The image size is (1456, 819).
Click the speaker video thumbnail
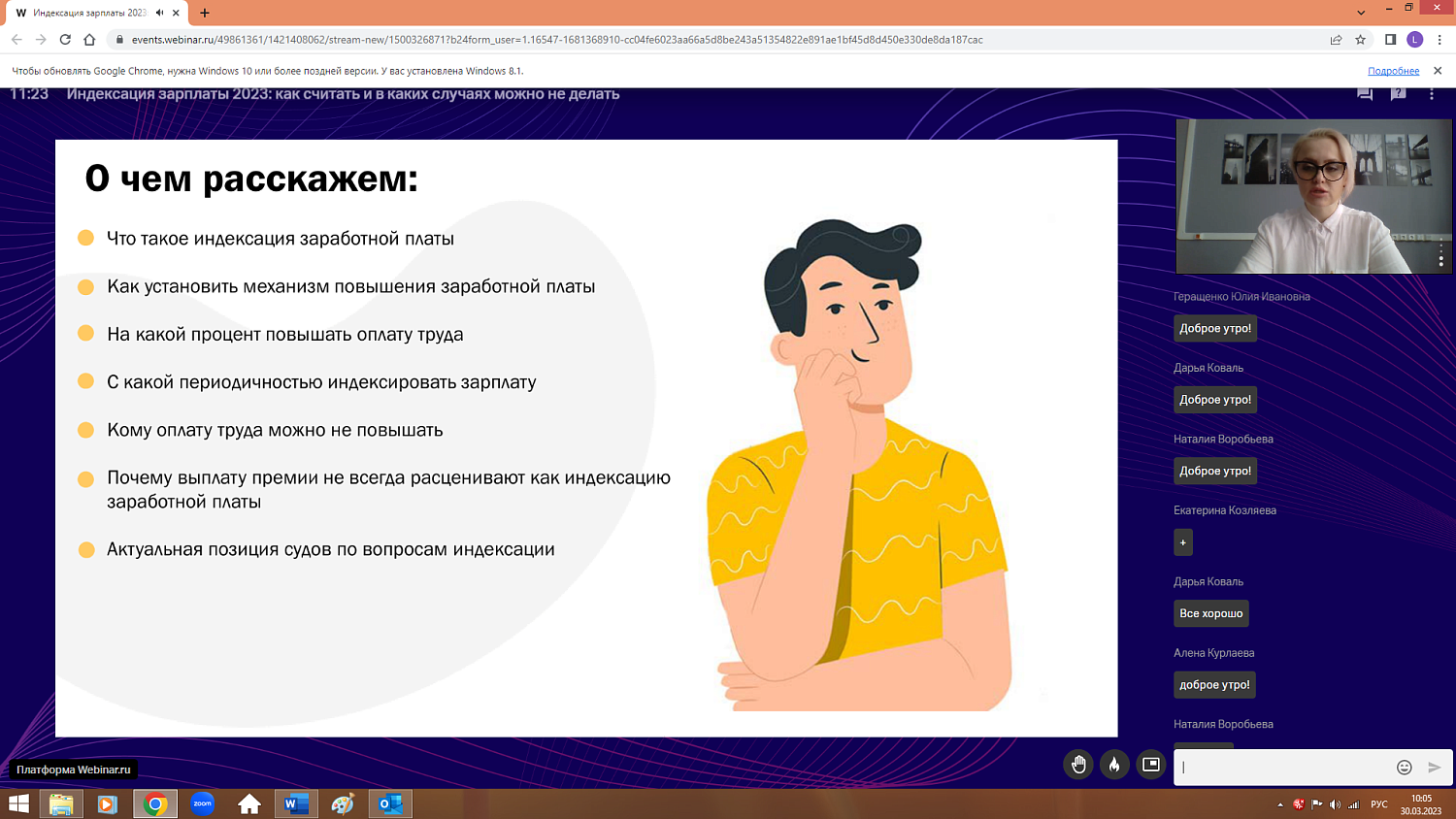coord(1312,197)
